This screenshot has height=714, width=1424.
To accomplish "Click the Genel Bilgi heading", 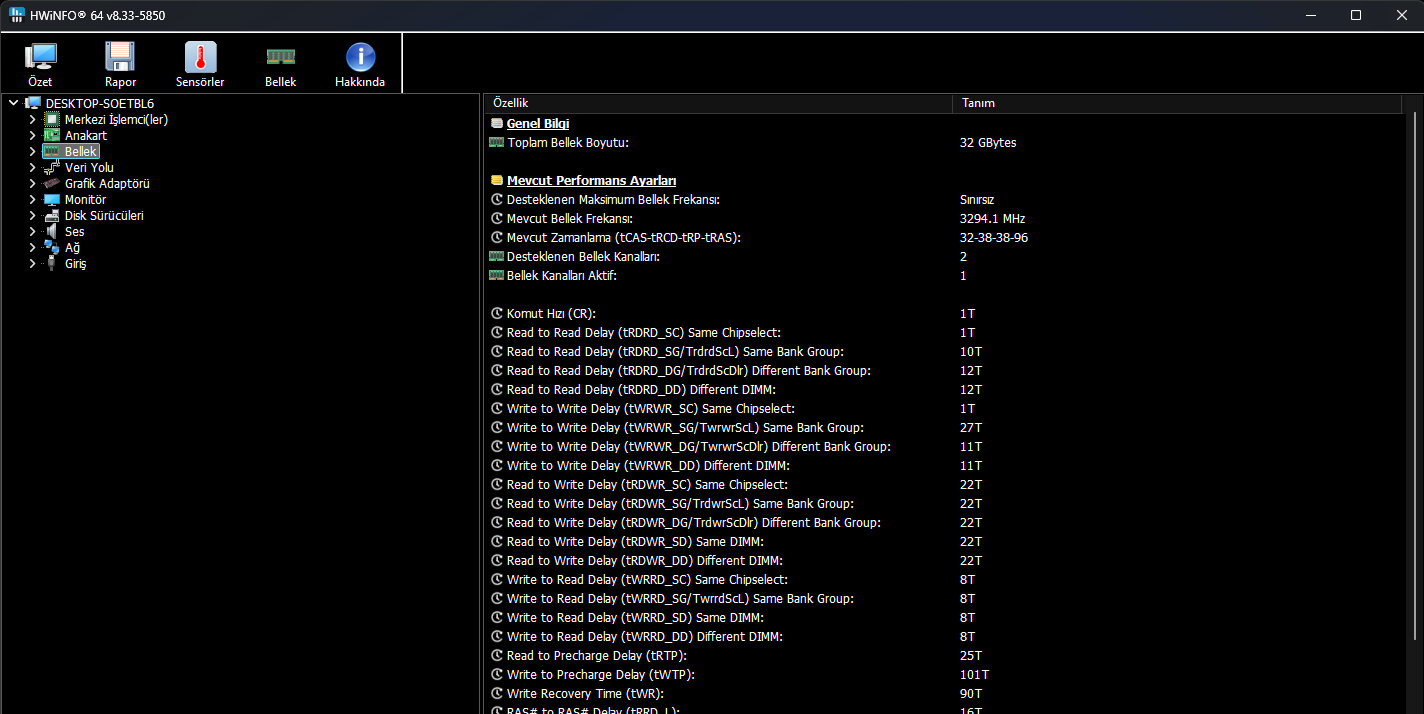I will pos(538,123).
